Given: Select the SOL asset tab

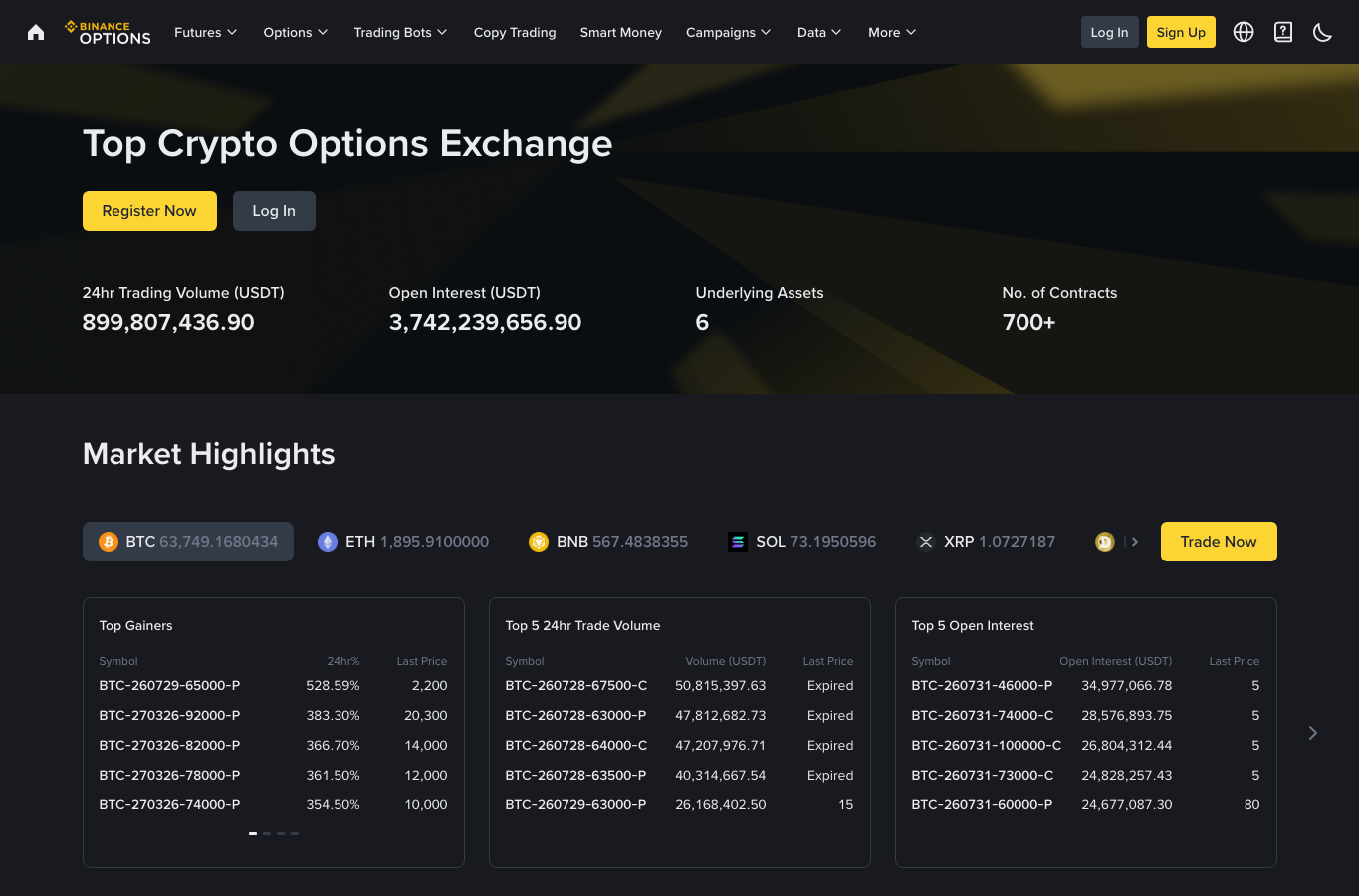Looking at the screenshot, I should pos(802,542).
